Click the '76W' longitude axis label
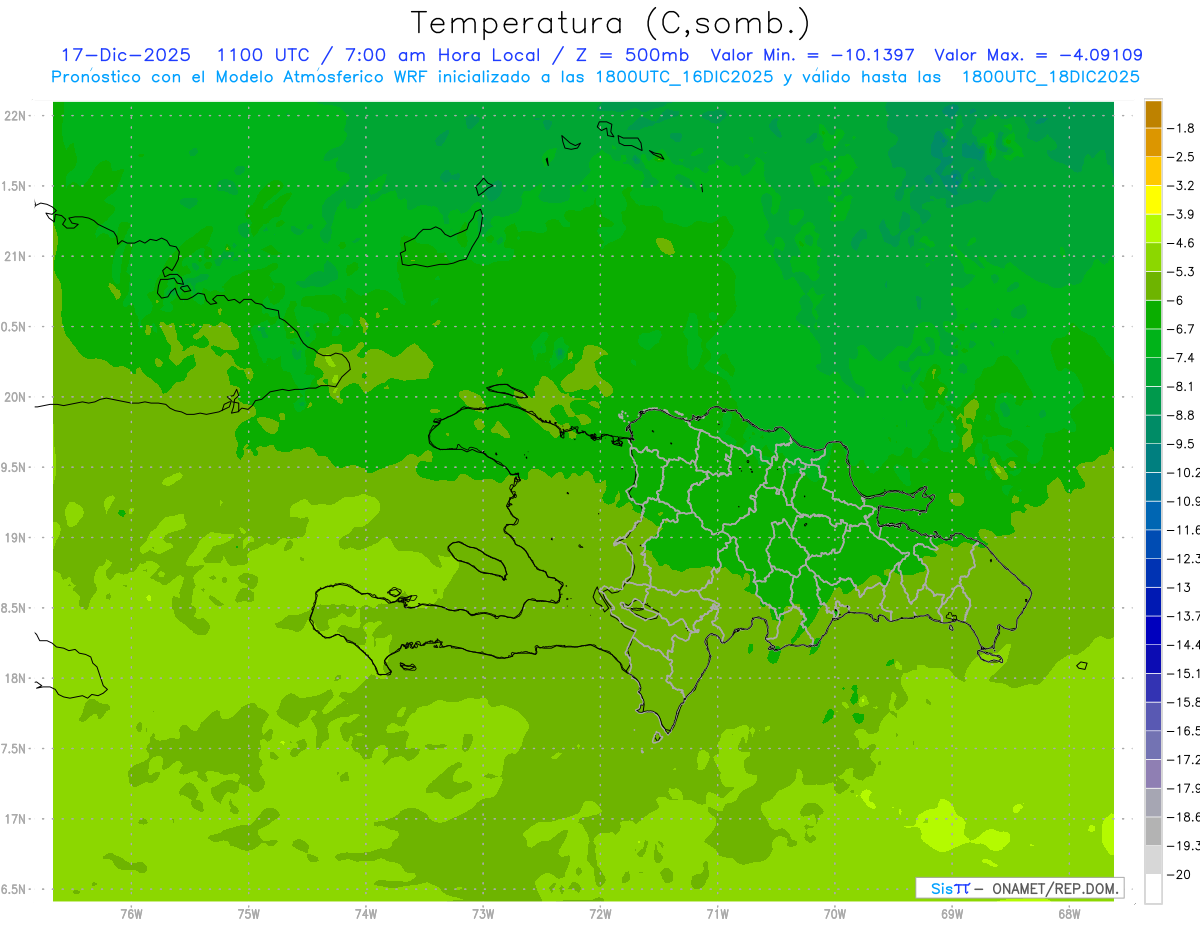1200x927 pixels. pos(131,913)
